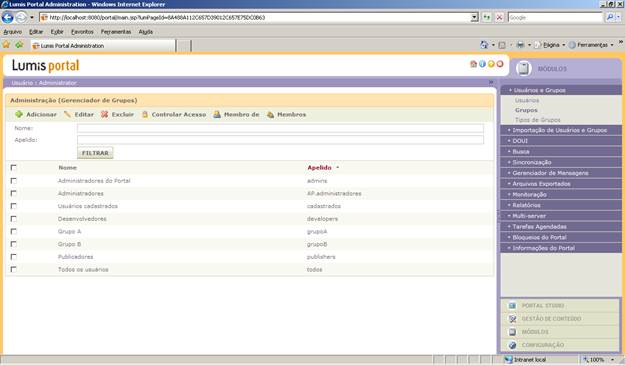Viewport: 625px width, 366px height.
Task: Open the Ferramentas menu in menu bar
Action: 116,31
